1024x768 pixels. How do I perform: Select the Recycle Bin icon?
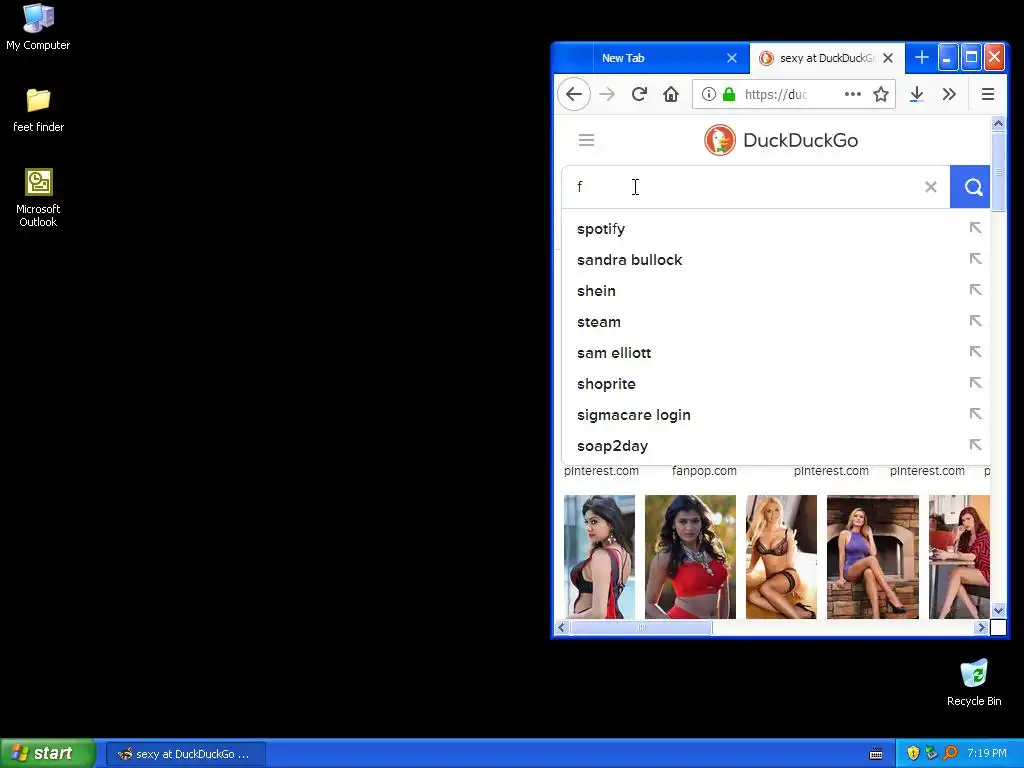974,682
